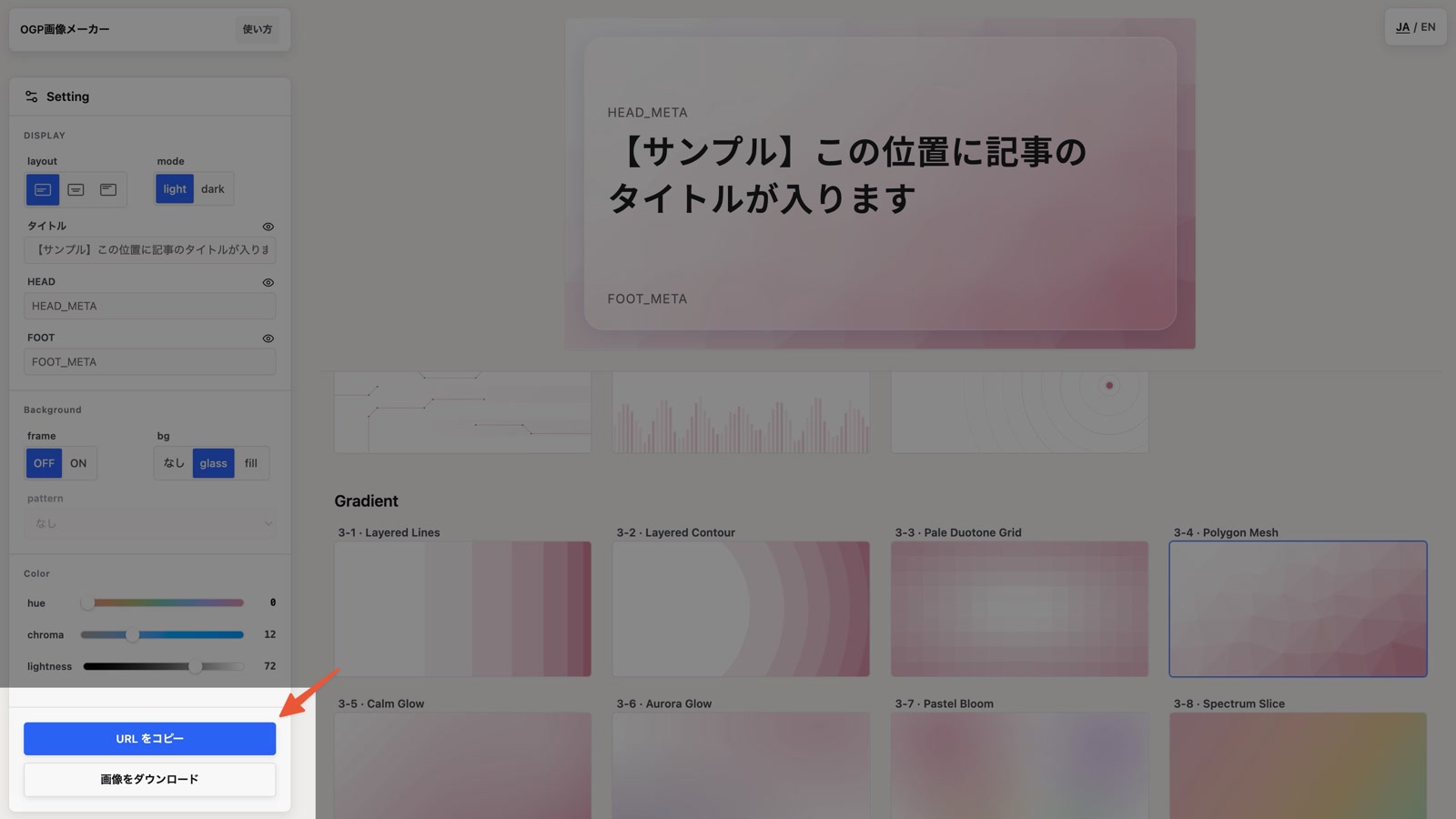Click the FOOT_META input field
The height and width of the screenshot is (819, 1456).
point(150,362)
